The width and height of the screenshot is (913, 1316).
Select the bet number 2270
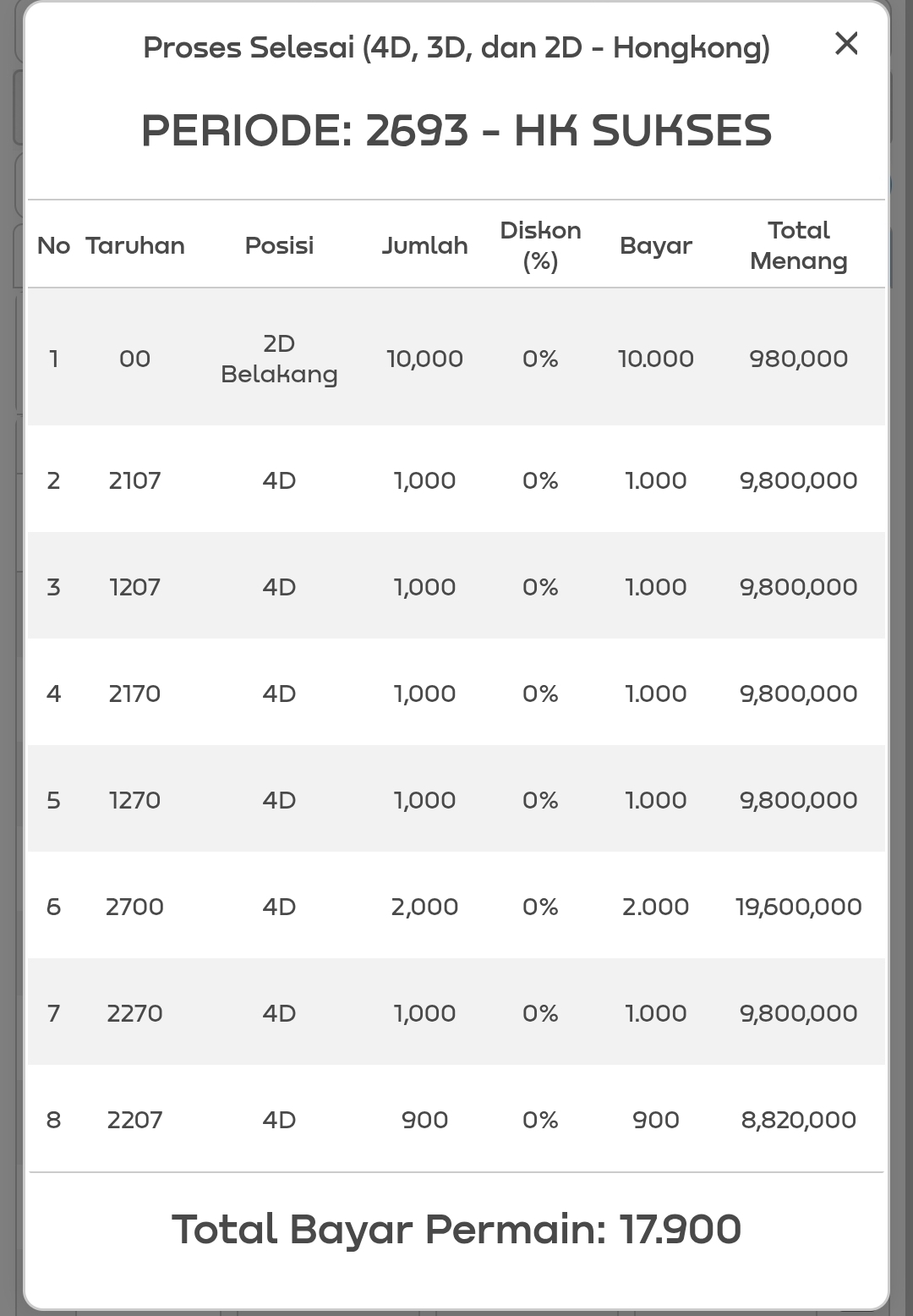click(x=134, y=1013)
